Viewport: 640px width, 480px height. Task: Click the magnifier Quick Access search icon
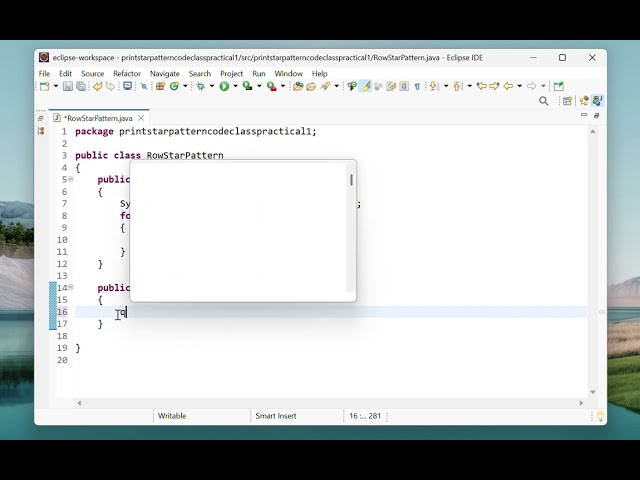click(x=544, y=101)
